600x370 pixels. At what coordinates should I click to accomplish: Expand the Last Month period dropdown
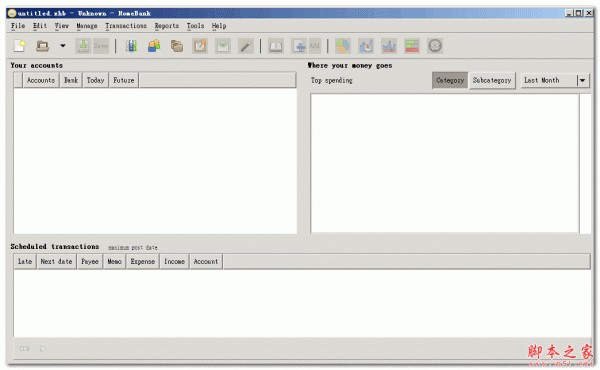tap(555, 80)
